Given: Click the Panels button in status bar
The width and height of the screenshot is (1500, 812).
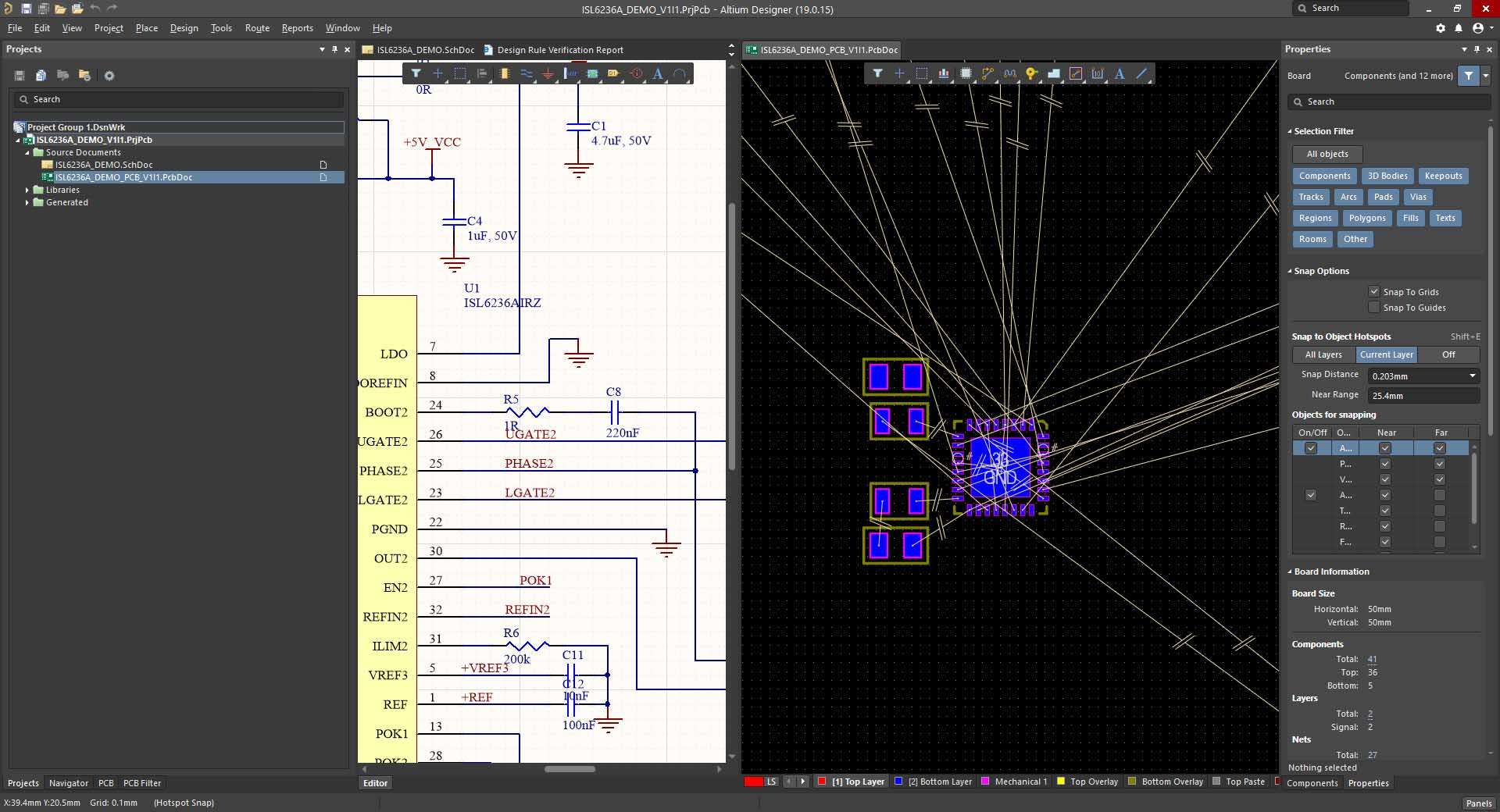Looking at the screenshot, I should pyautogui.click(x=1478, y=803).
